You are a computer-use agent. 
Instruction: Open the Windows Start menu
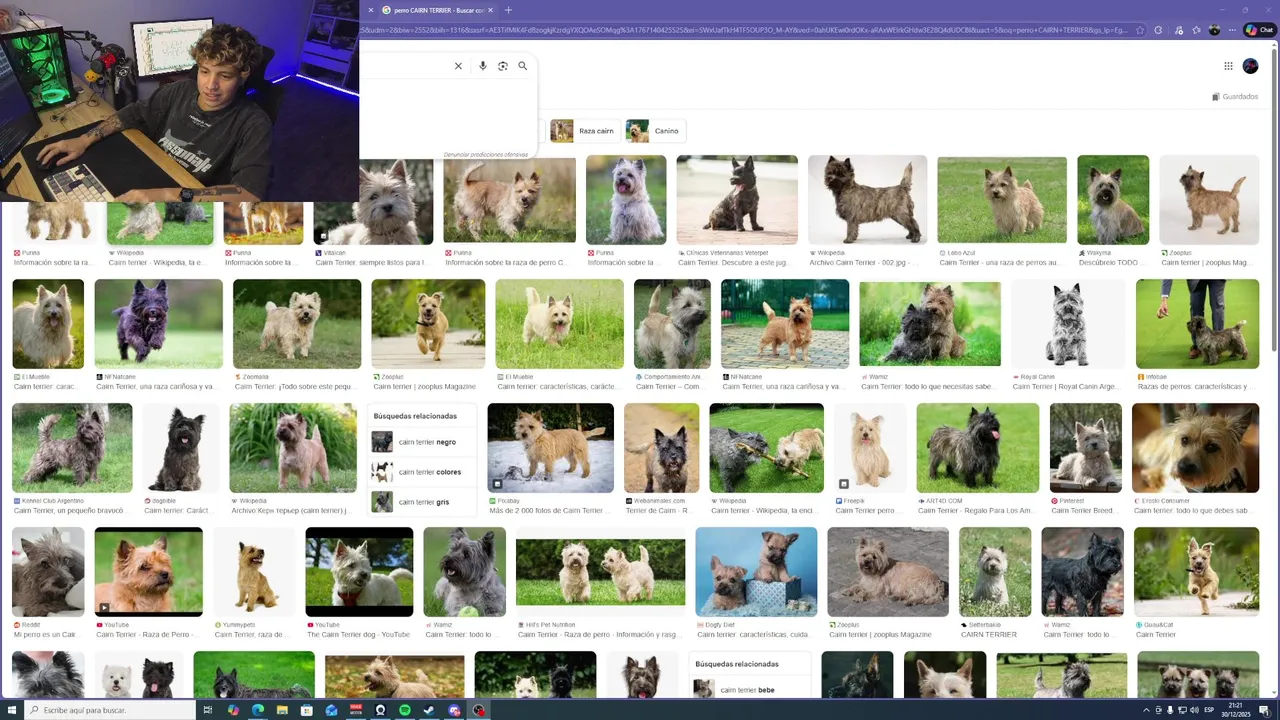click(10, 710)
